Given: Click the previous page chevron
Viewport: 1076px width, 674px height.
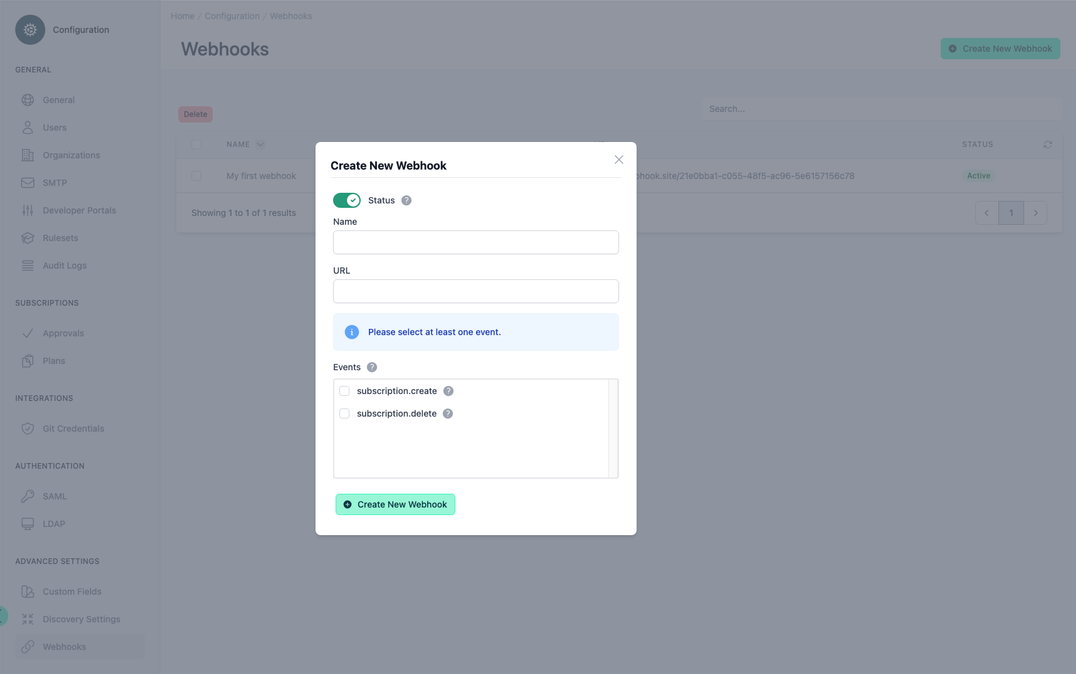Looking at the screenshot, I should [x=986, y=212].
